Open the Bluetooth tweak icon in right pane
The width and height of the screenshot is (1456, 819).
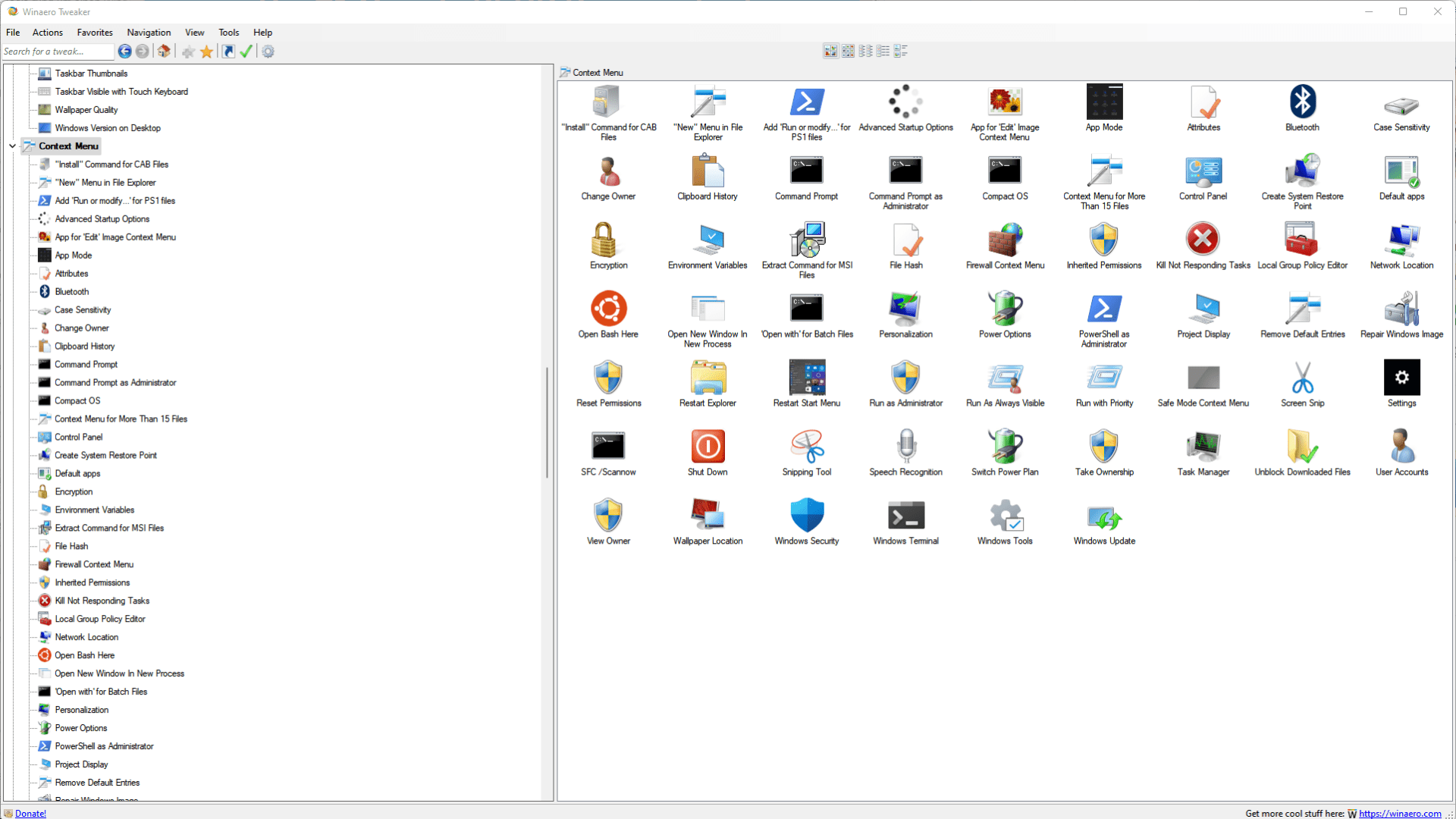[x=1302, y=102]
